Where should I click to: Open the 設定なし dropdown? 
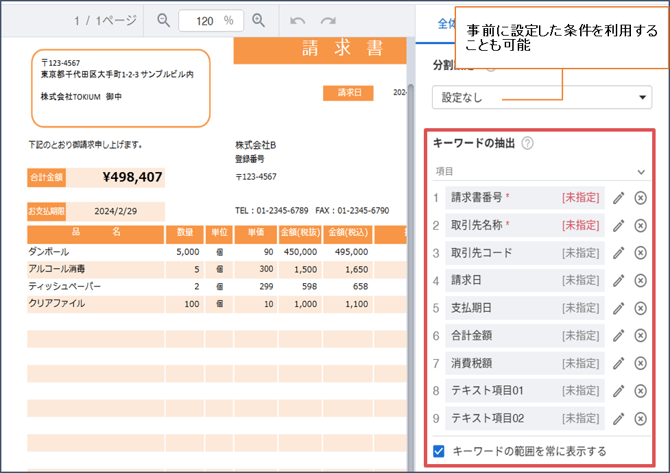click(x=541, y=97)
